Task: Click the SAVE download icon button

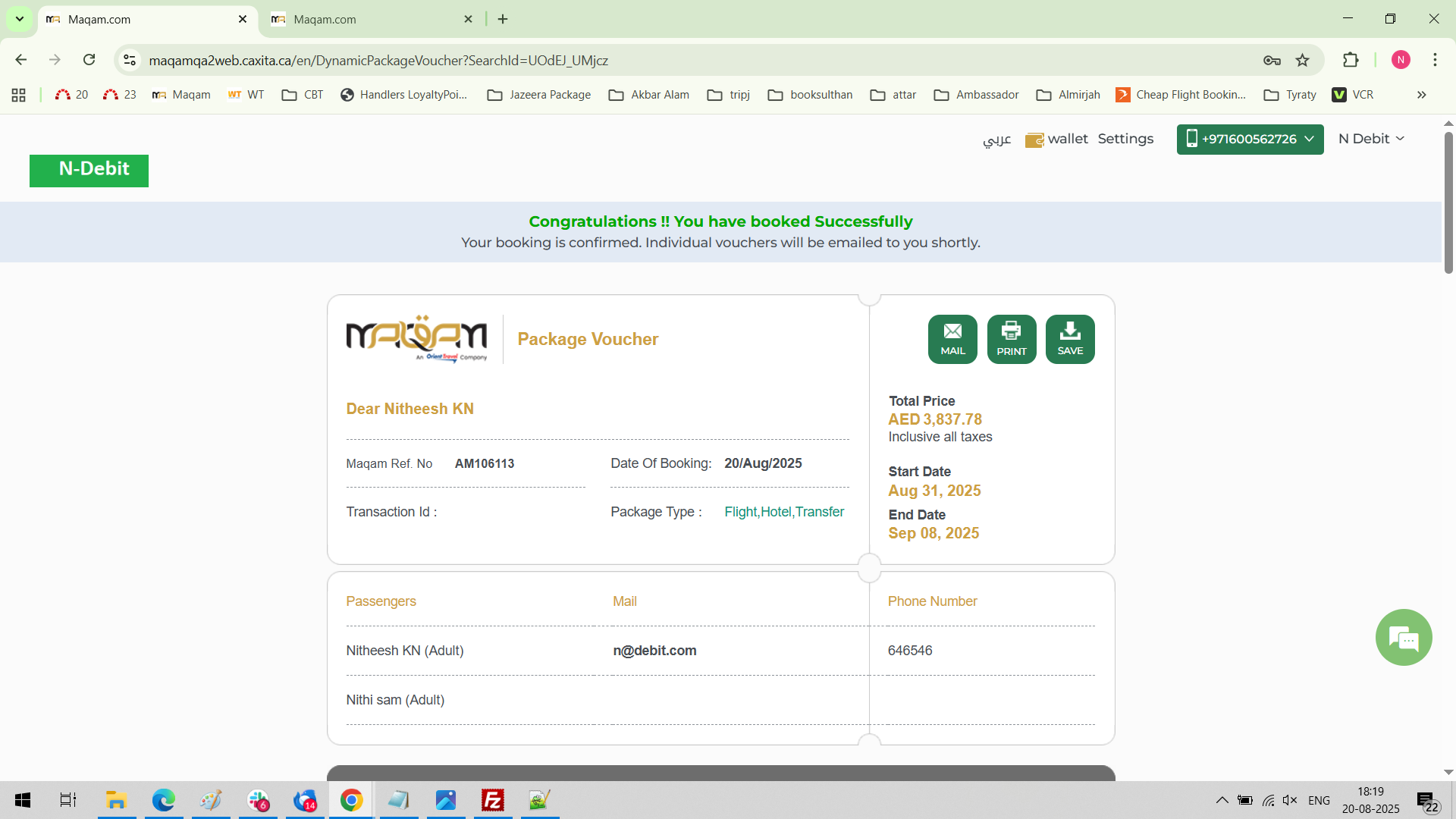Action: click(x=1069, y=339)
